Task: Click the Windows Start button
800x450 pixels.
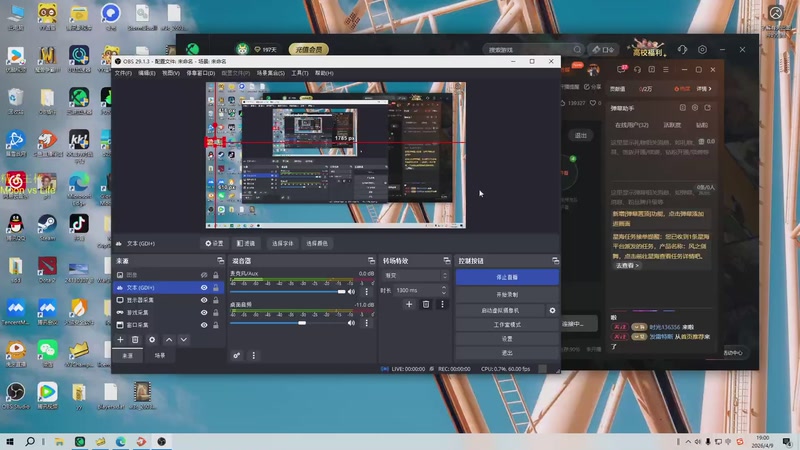Action: tap(10, 441)
